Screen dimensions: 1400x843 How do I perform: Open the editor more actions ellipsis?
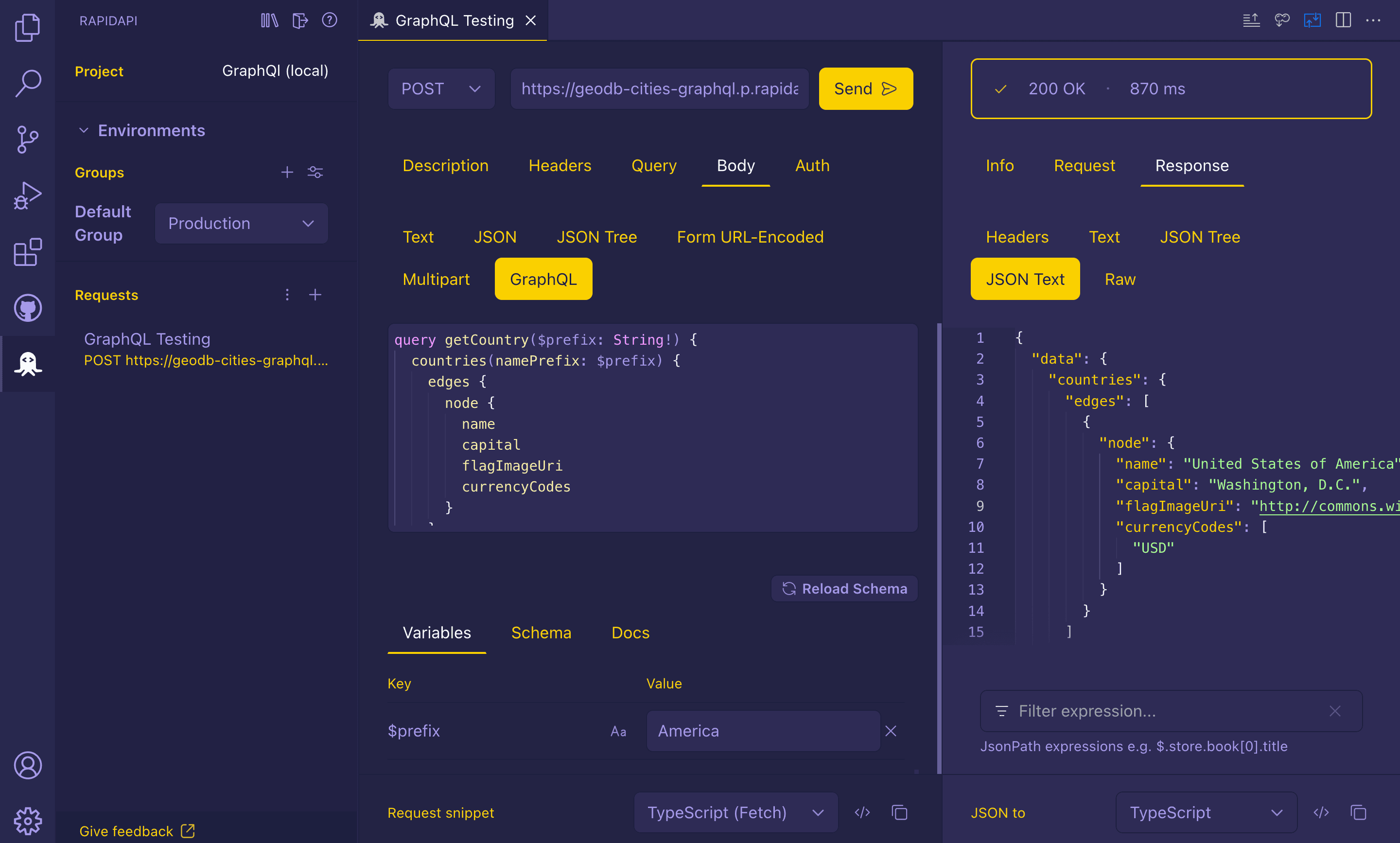(x=1373, y=20)
